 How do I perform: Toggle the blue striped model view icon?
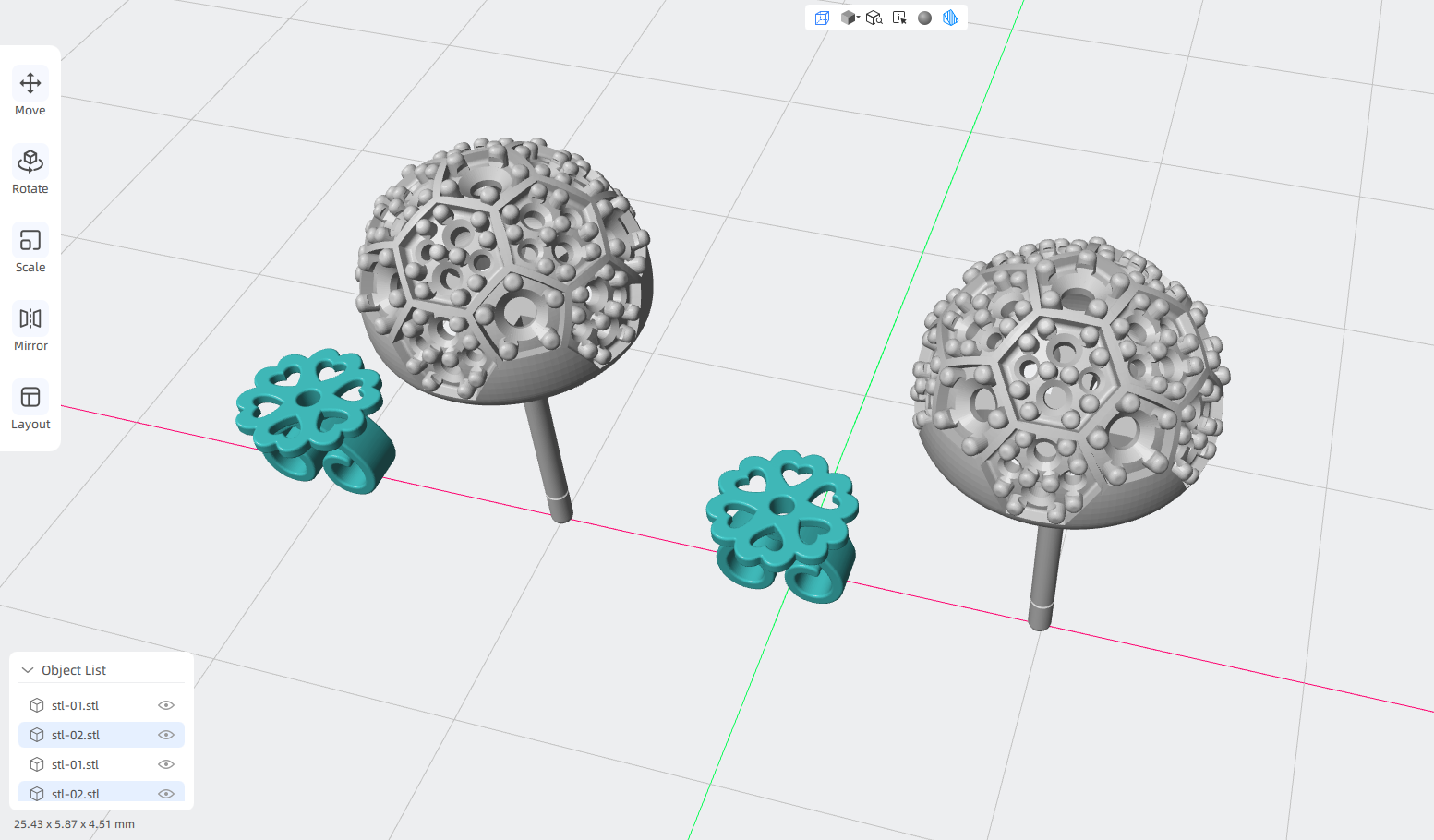coord(950,18)
